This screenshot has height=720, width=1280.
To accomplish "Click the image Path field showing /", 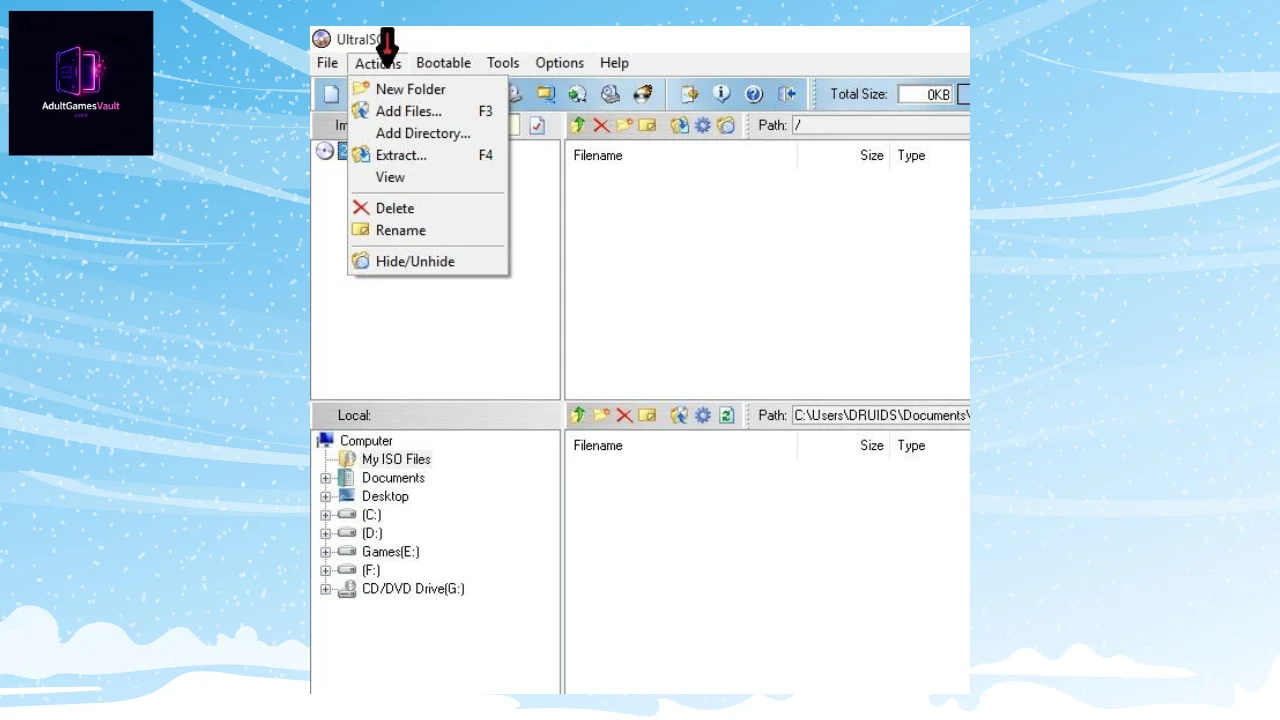I will pyautogui.click(x=881, y=125).
